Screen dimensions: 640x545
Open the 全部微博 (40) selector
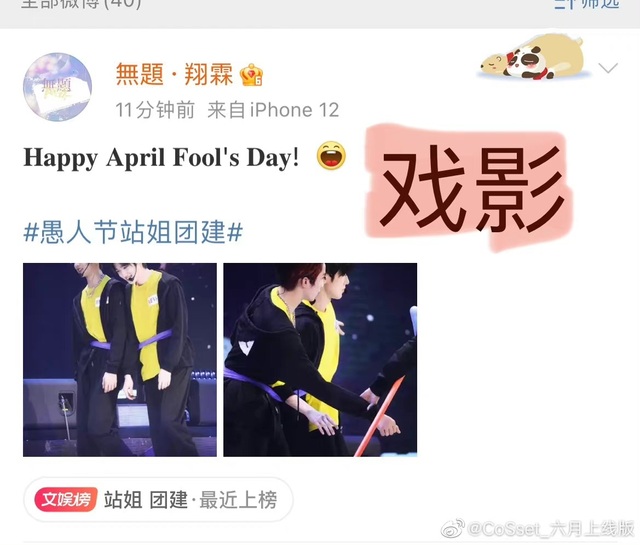pyautogui.click(x=81, y=4)
